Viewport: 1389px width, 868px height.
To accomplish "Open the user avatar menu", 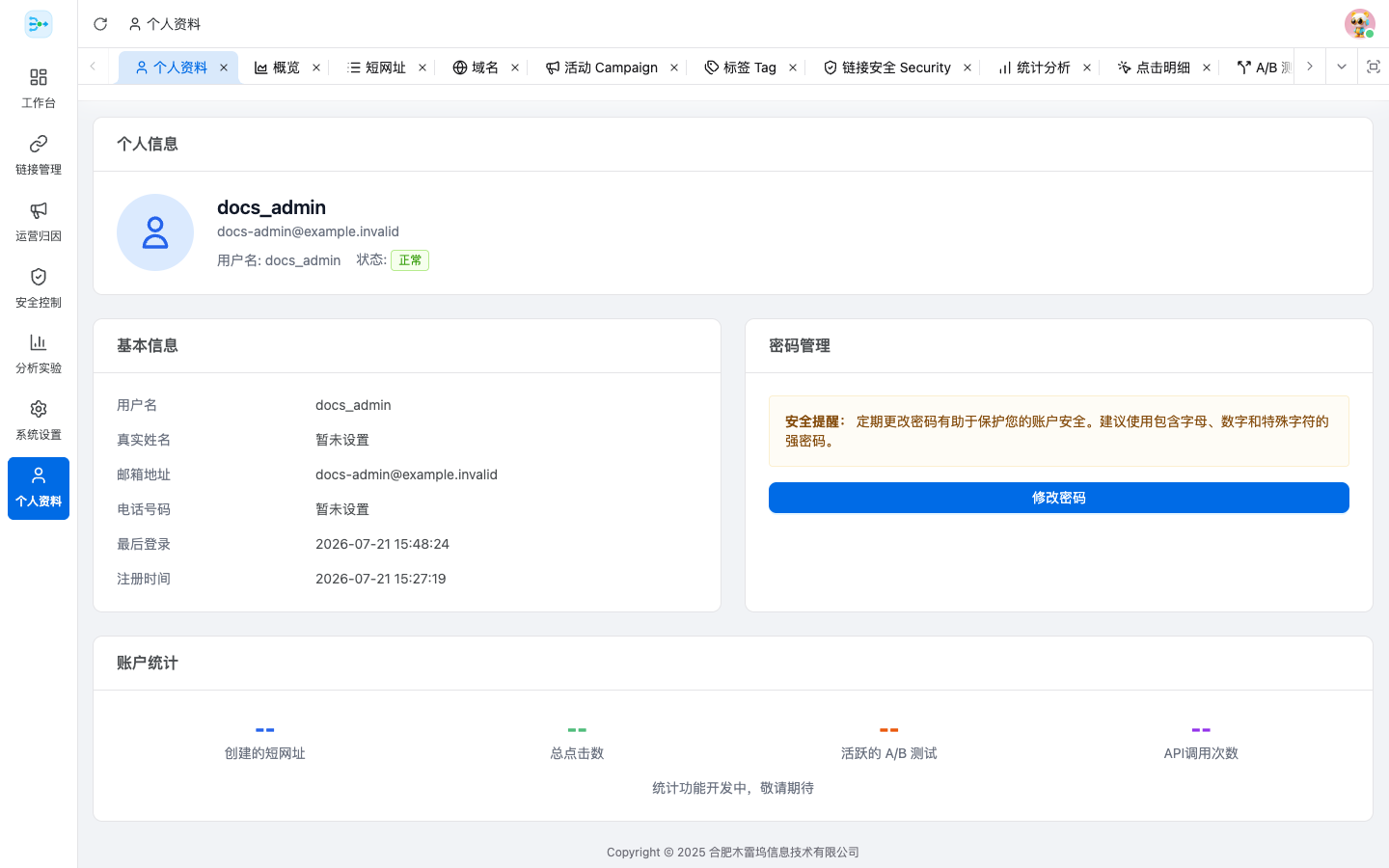I will pos(1359,24).
